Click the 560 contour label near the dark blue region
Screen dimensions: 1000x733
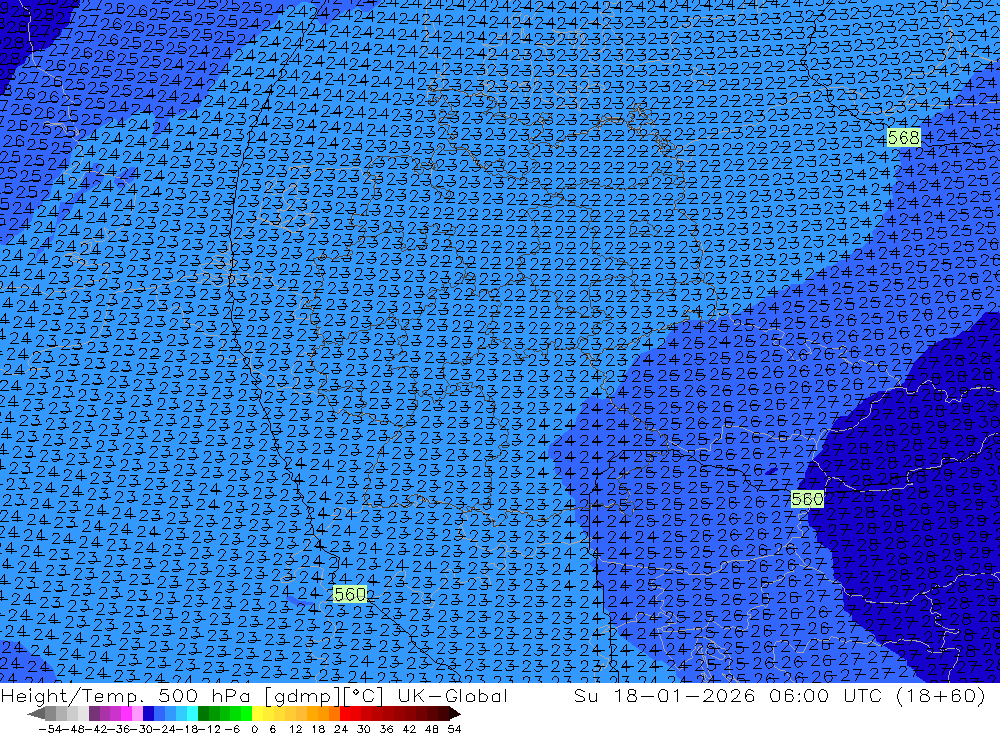807,499
